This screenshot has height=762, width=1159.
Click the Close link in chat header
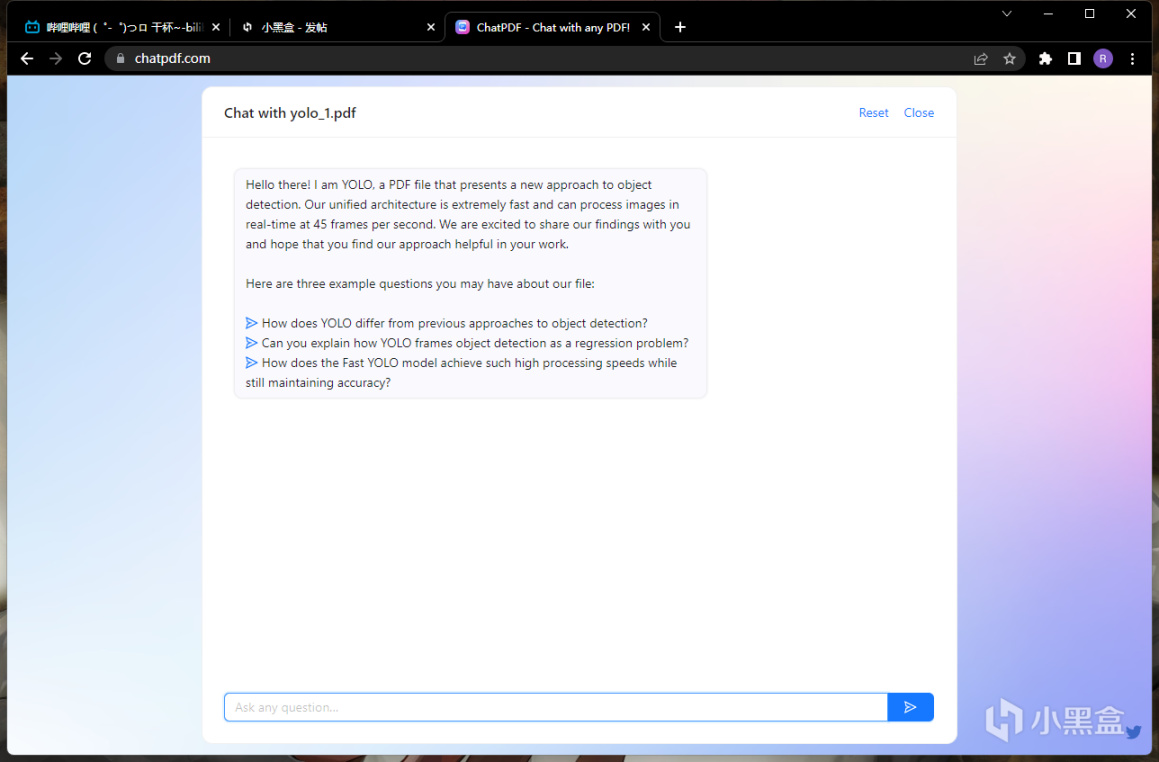(x=919, y=113)
